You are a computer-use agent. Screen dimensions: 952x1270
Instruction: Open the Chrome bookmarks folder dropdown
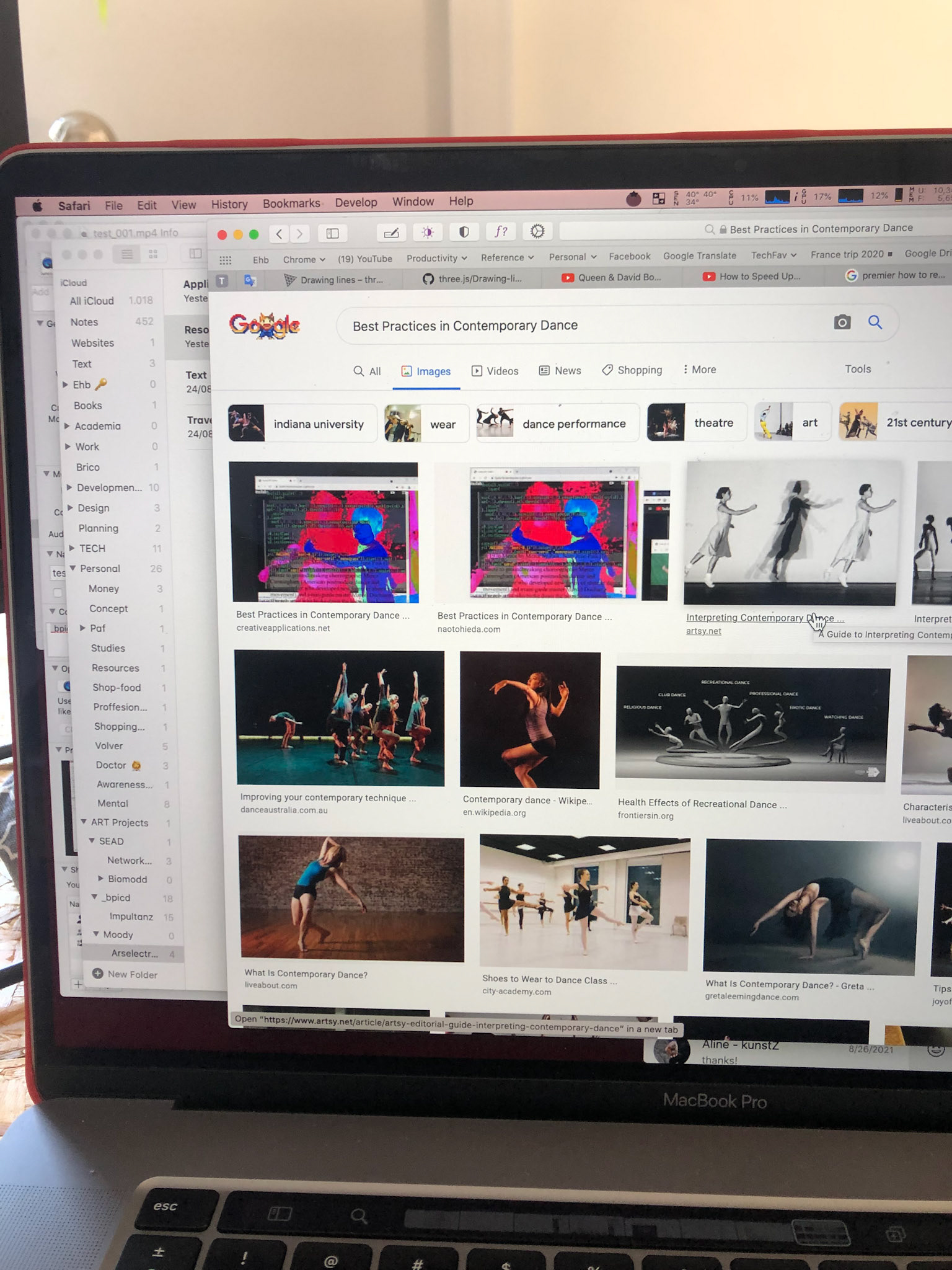coord(304,259)
